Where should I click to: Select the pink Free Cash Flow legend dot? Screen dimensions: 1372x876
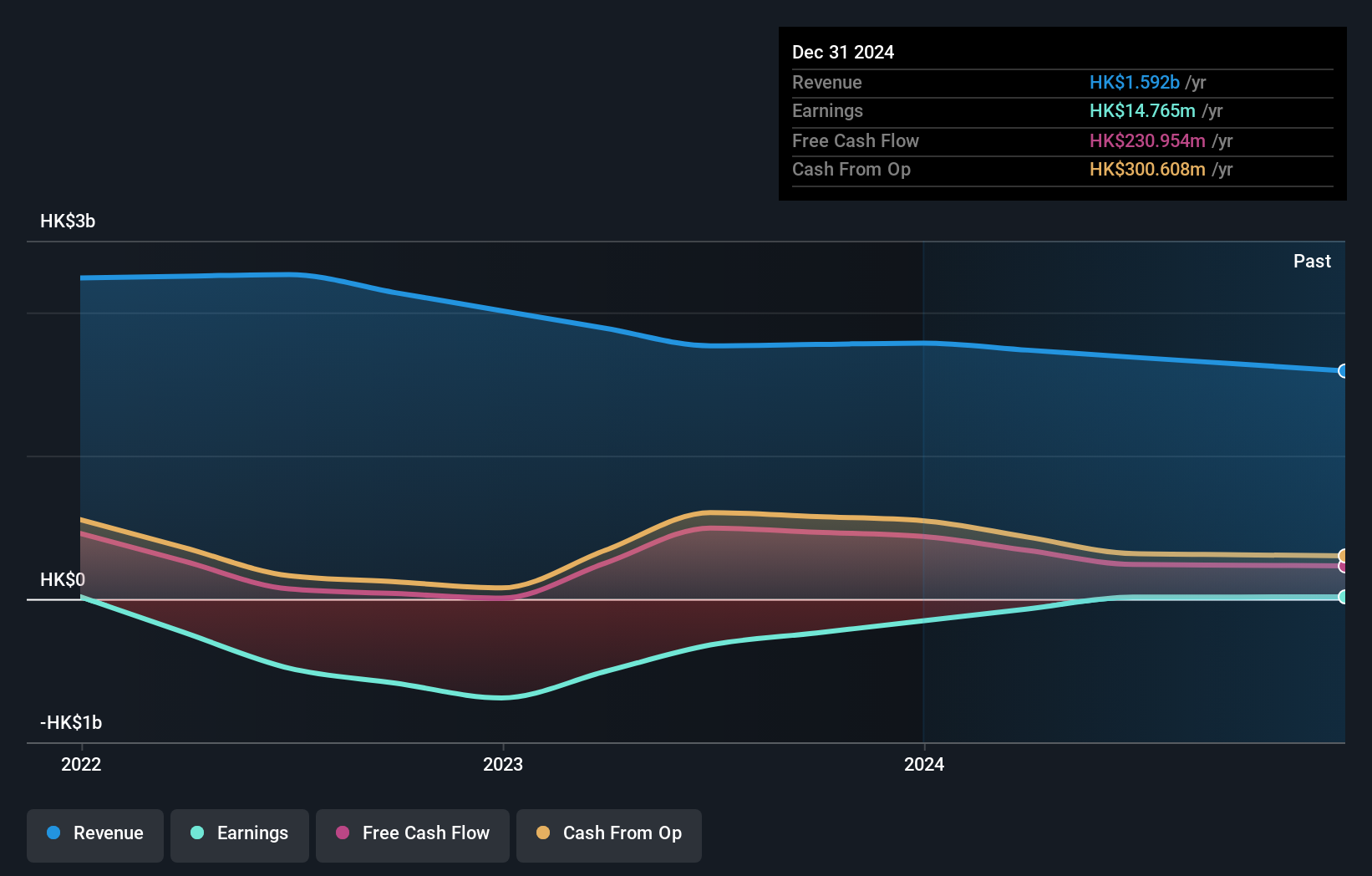pos(341,833)
